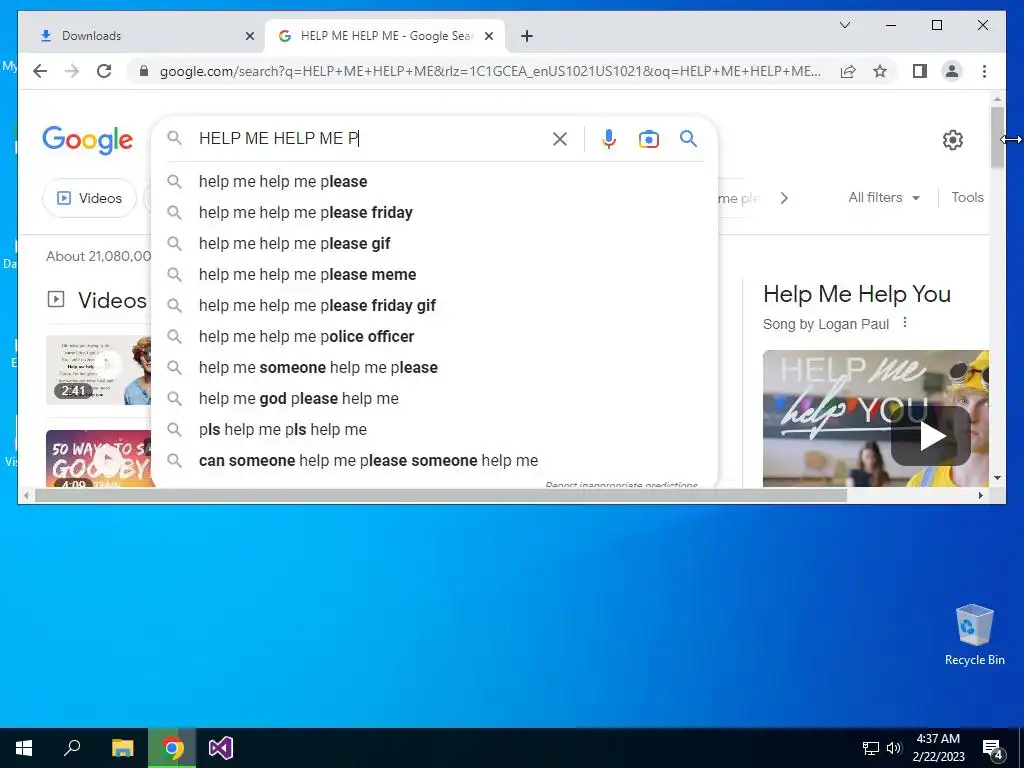The image size is (1024, 768).
Task: Click the Chrome address bar URL
Action: click(x=490, y=71)
